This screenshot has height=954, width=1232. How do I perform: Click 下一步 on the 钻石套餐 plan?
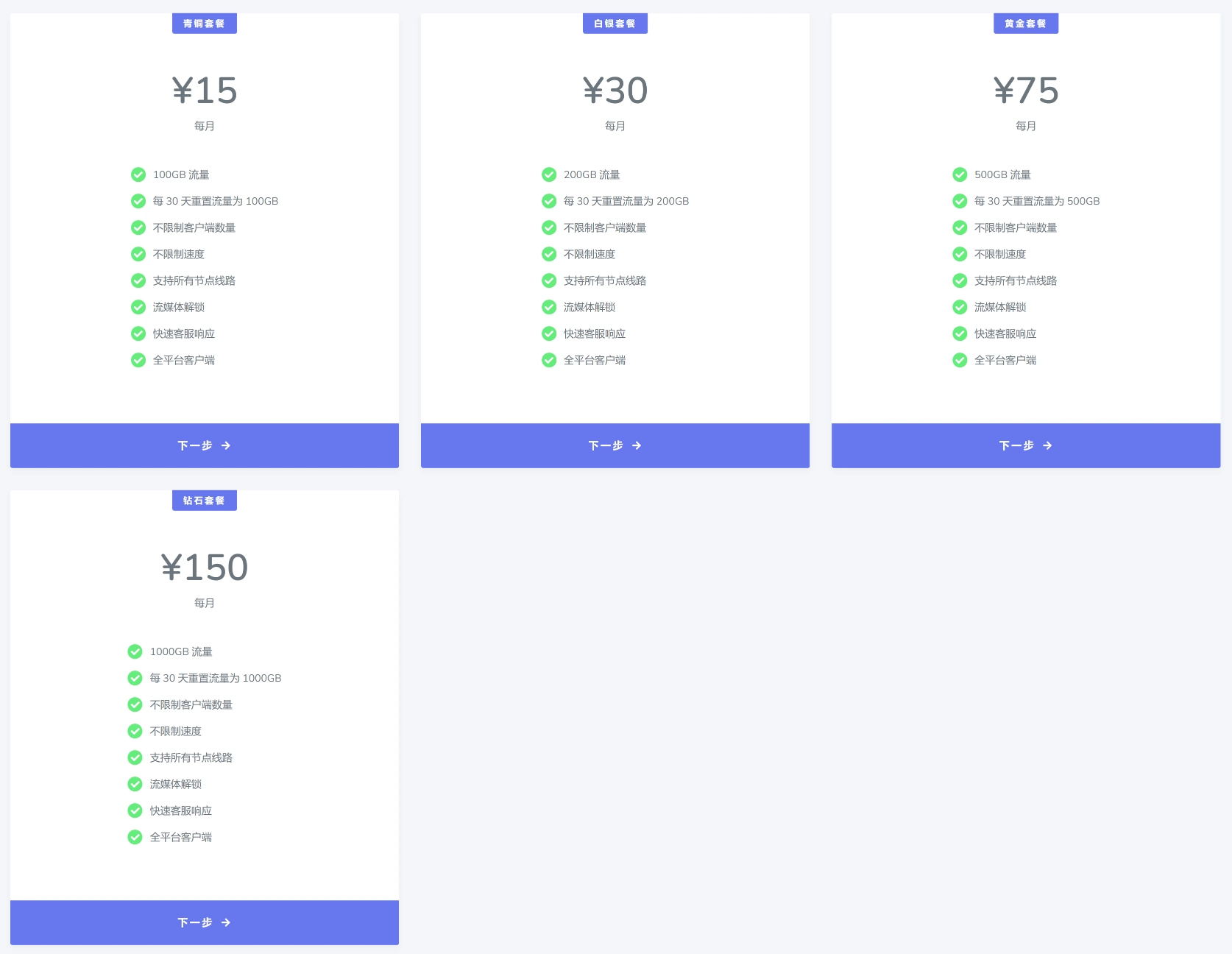(204, 922)
